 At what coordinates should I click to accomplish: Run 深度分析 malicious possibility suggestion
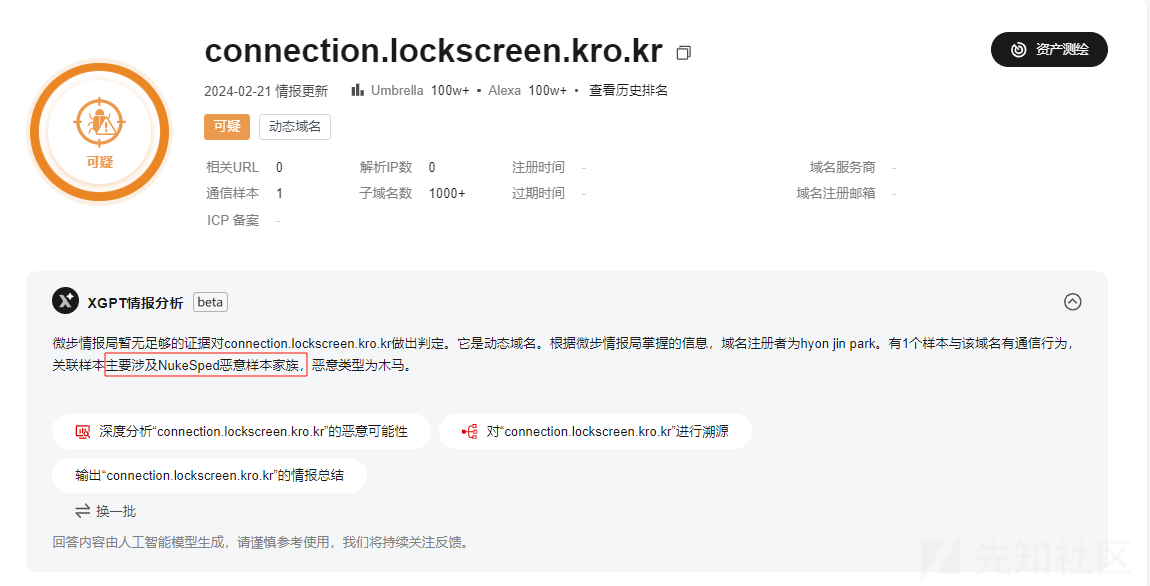point(241,431)
